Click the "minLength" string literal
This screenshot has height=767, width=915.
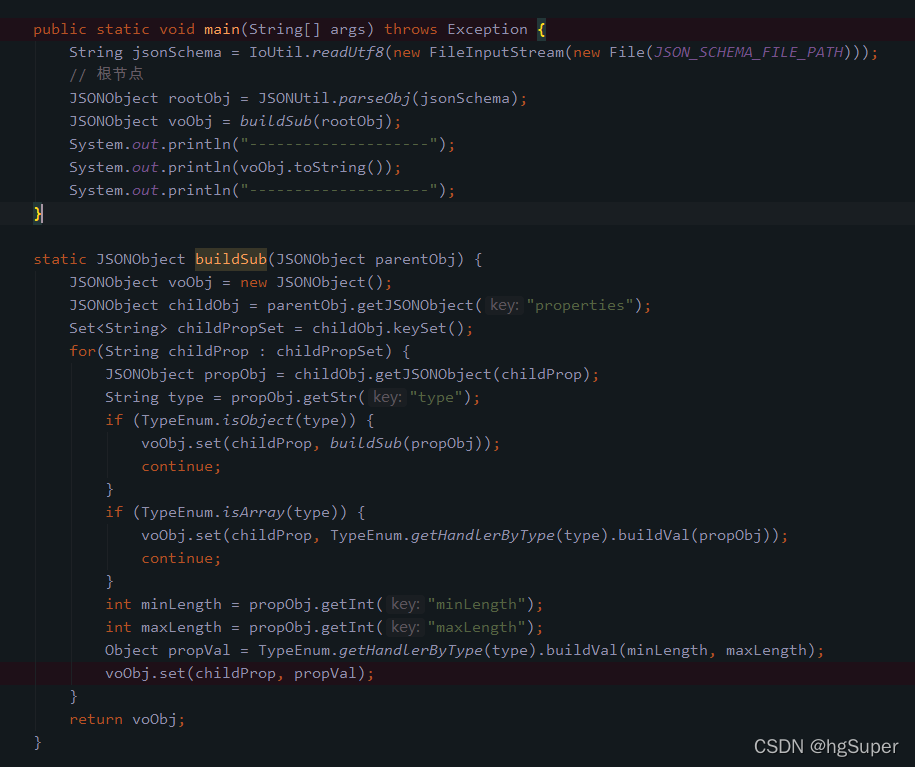[x=477, y=604]
